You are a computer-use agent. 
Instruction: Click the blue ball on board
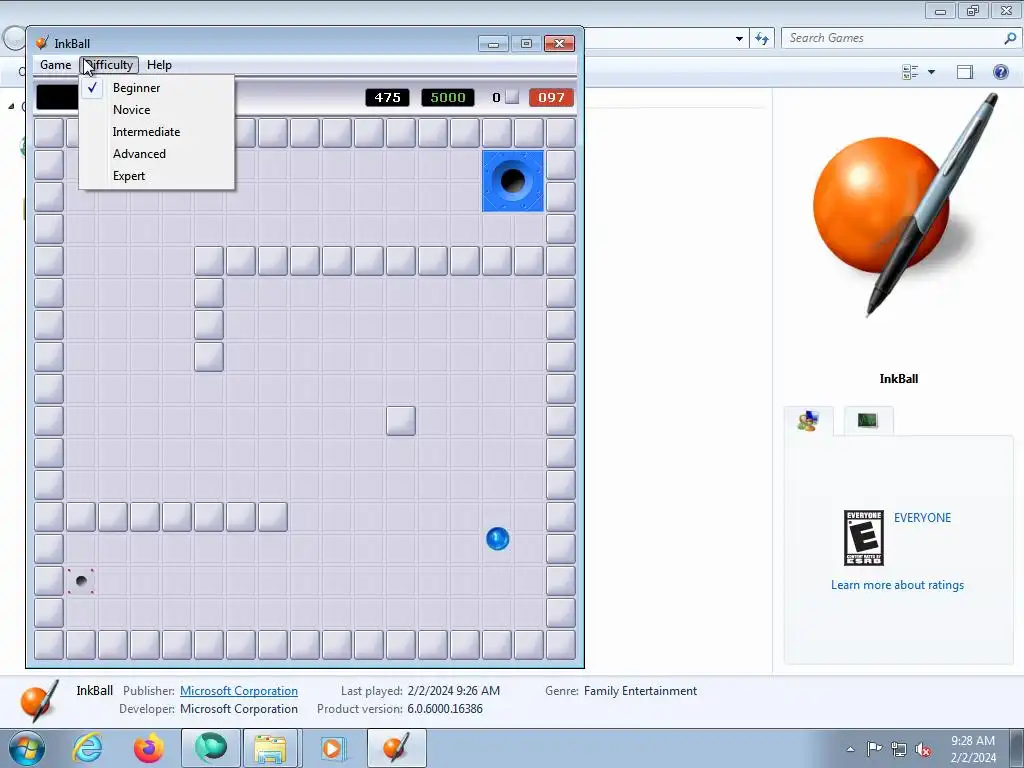(498, 539)
